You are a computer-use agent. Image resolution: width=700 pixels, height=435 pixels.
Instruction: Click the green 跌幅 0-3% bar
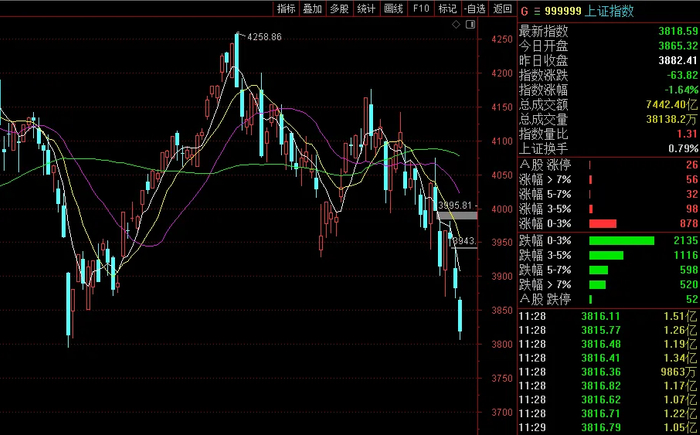(x=621, y=241)
